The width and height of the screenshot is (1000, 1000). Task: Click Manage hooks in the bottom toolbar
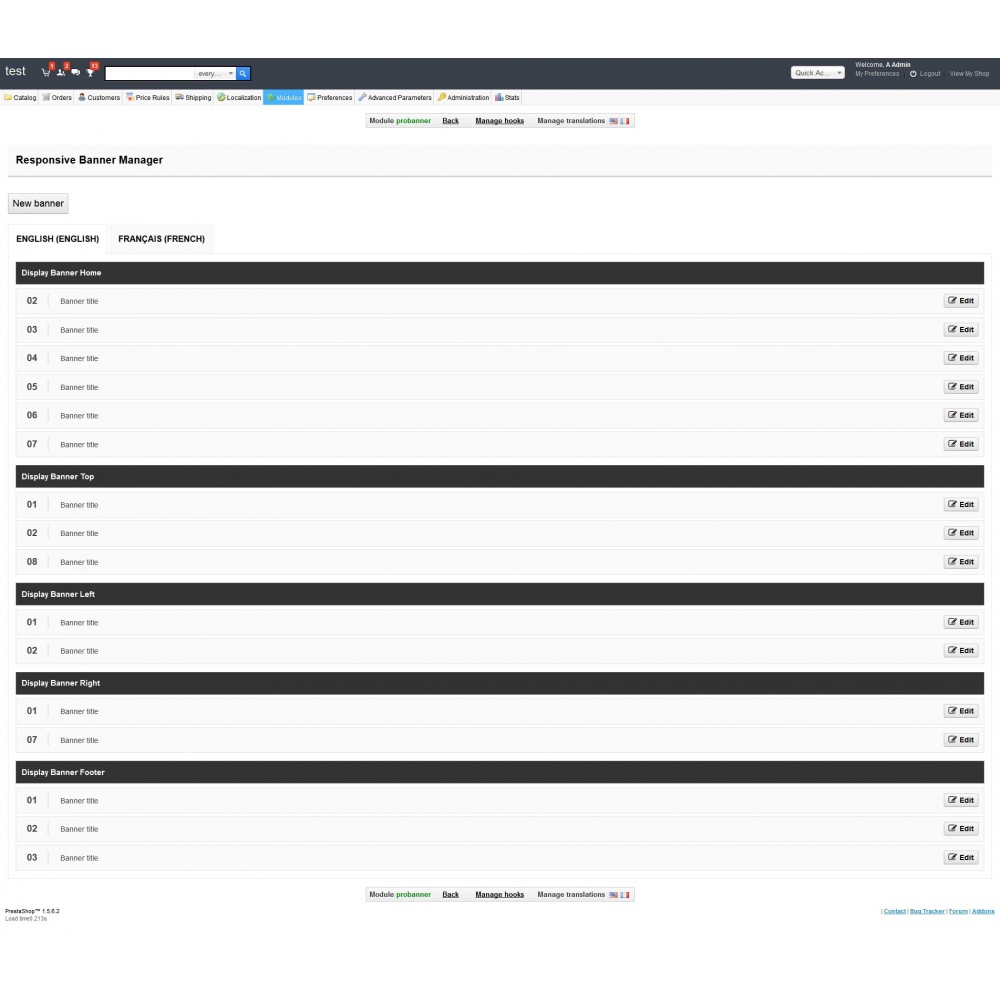[x=499, y=895]
